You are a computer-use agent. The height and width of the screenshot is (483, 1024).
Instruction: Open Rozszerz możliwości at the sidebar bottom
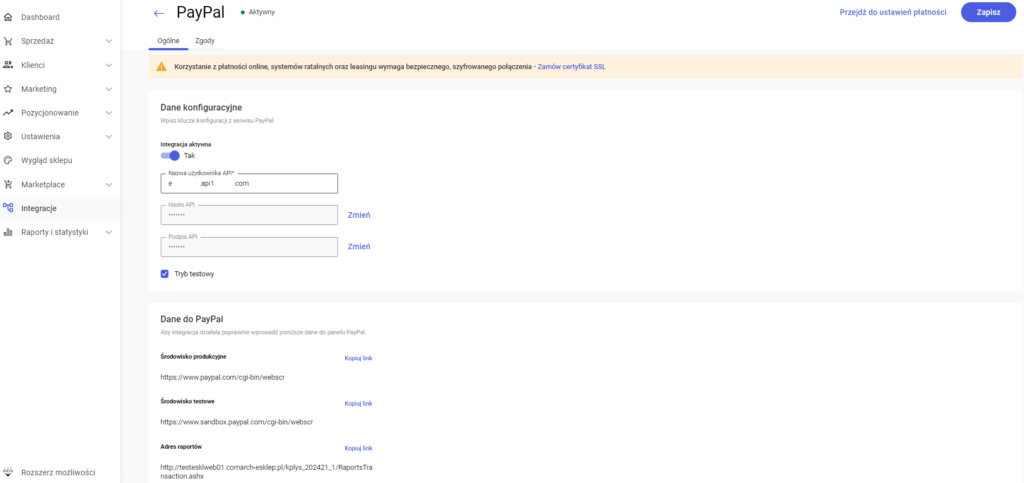coord(58,472)
